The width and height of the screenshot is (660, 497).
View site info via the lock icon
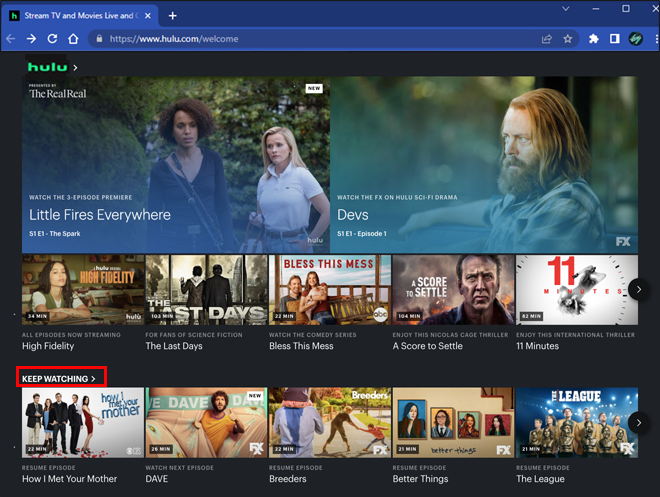click(x=99, y=39)
